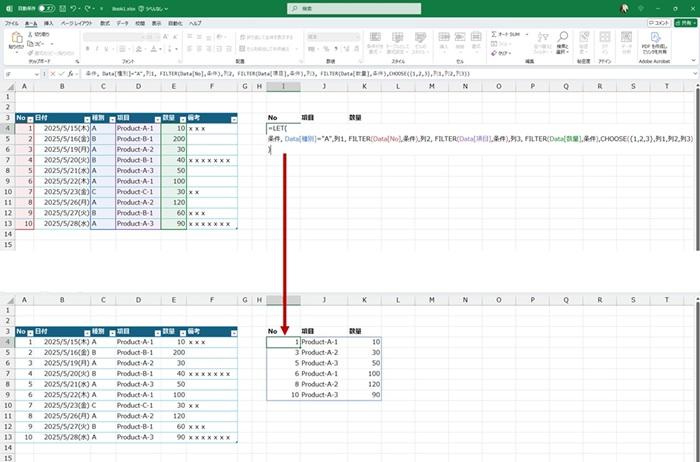Viewport: 700px width, 462px height.
Task: Switch to the 数式 (Formulas) ribbon tab
Action: (x=105, y=21)
